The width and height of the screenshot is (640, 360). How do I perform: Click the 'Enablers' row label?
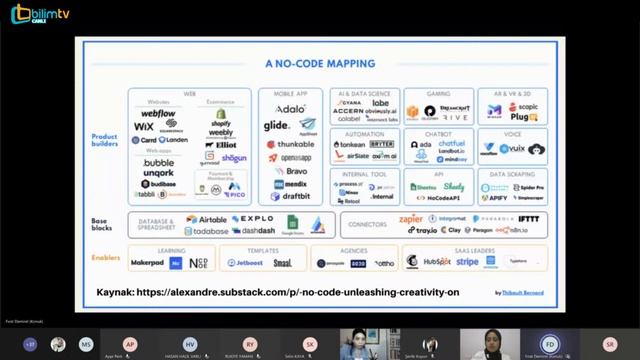(106, 258)
